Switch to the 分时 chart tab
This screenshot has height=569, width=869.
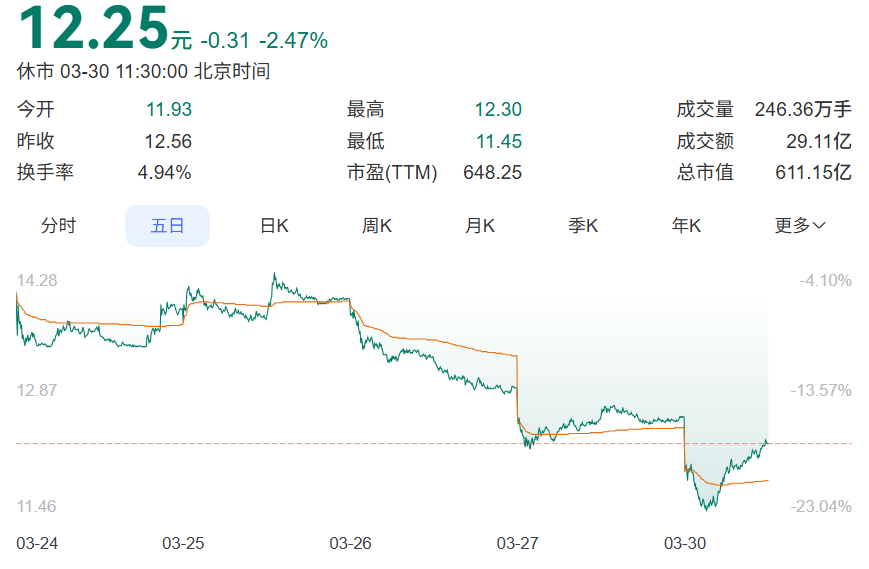(x=58, y=226)
